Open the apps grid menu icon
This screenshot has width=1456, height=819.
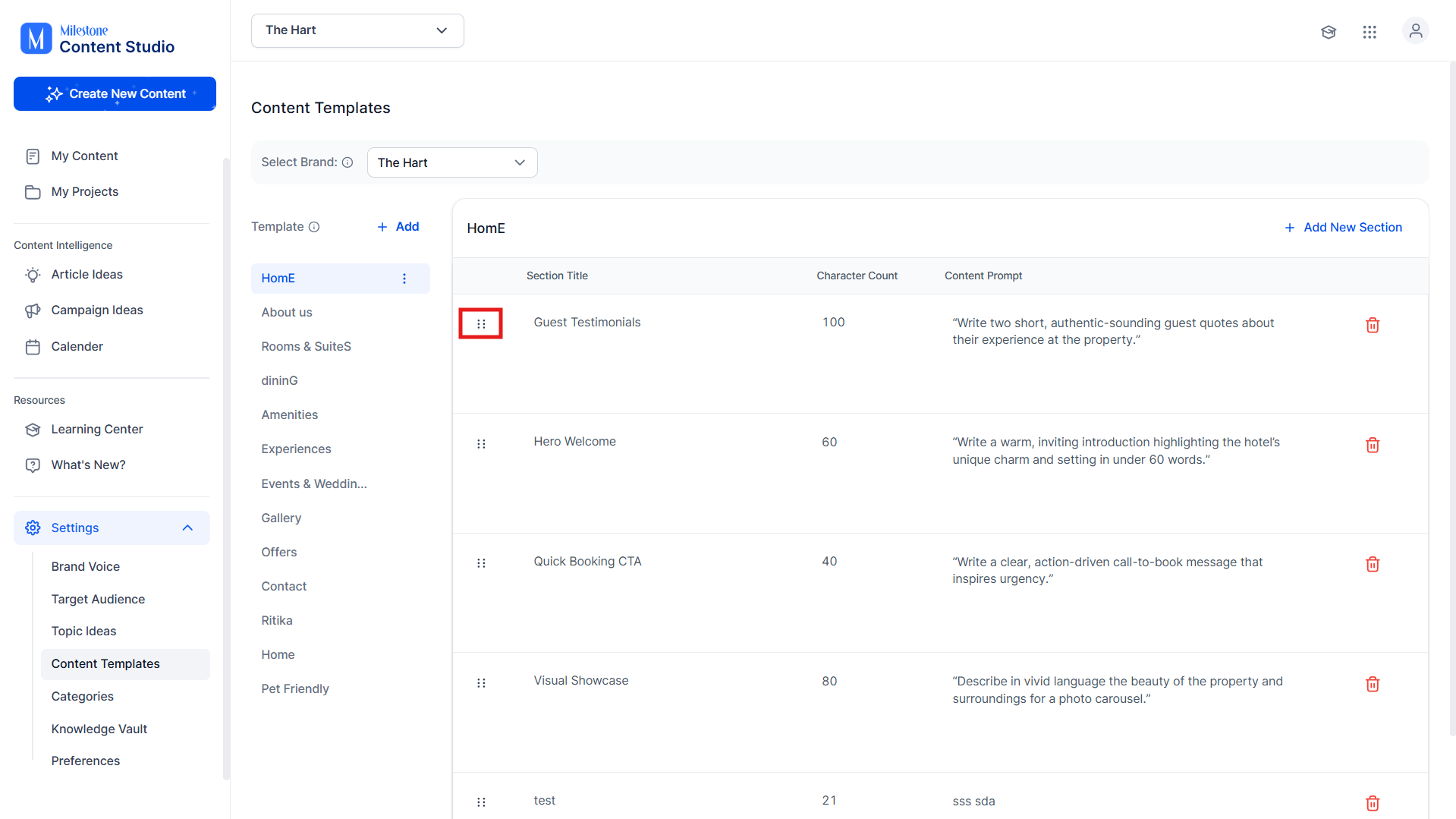coord(1370,32)
